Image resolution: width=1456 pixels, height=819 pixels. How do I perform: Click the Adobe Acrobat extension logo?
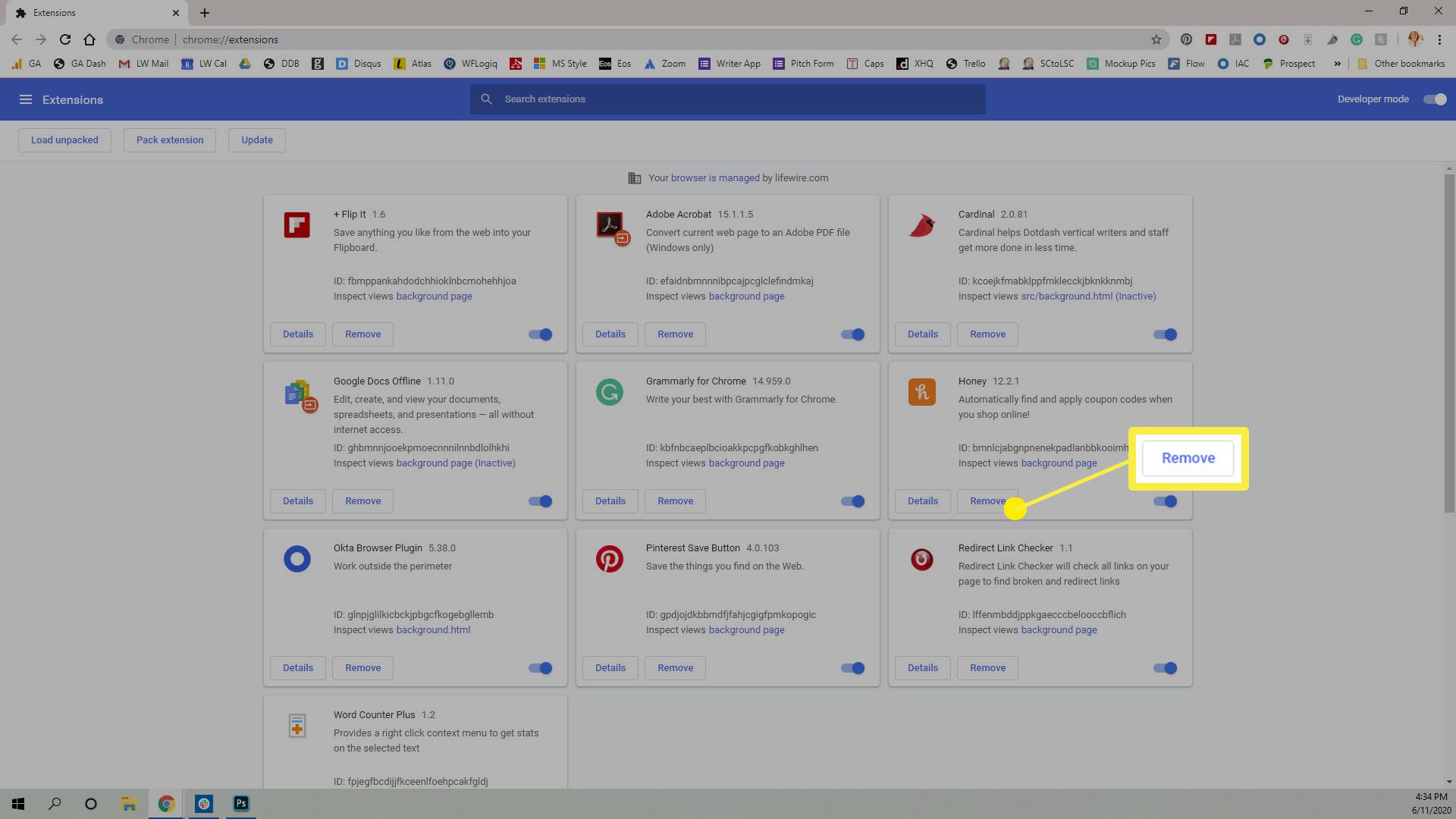611,227
